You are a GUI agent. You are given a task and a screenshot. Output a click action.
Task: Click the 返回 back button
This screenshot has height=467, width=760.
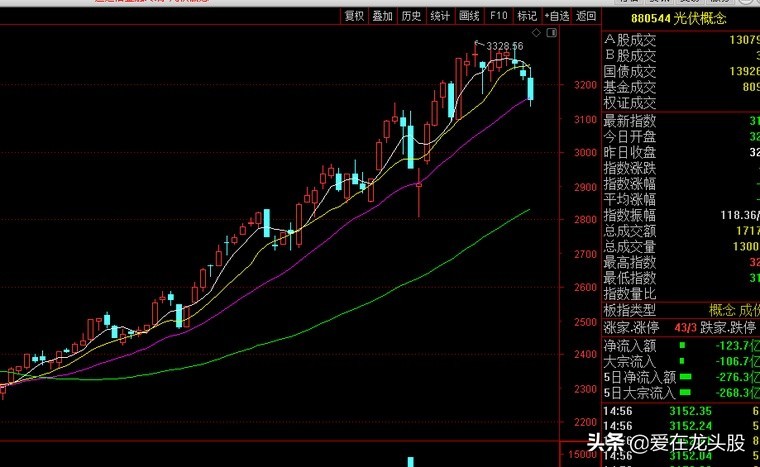point(586,16)
